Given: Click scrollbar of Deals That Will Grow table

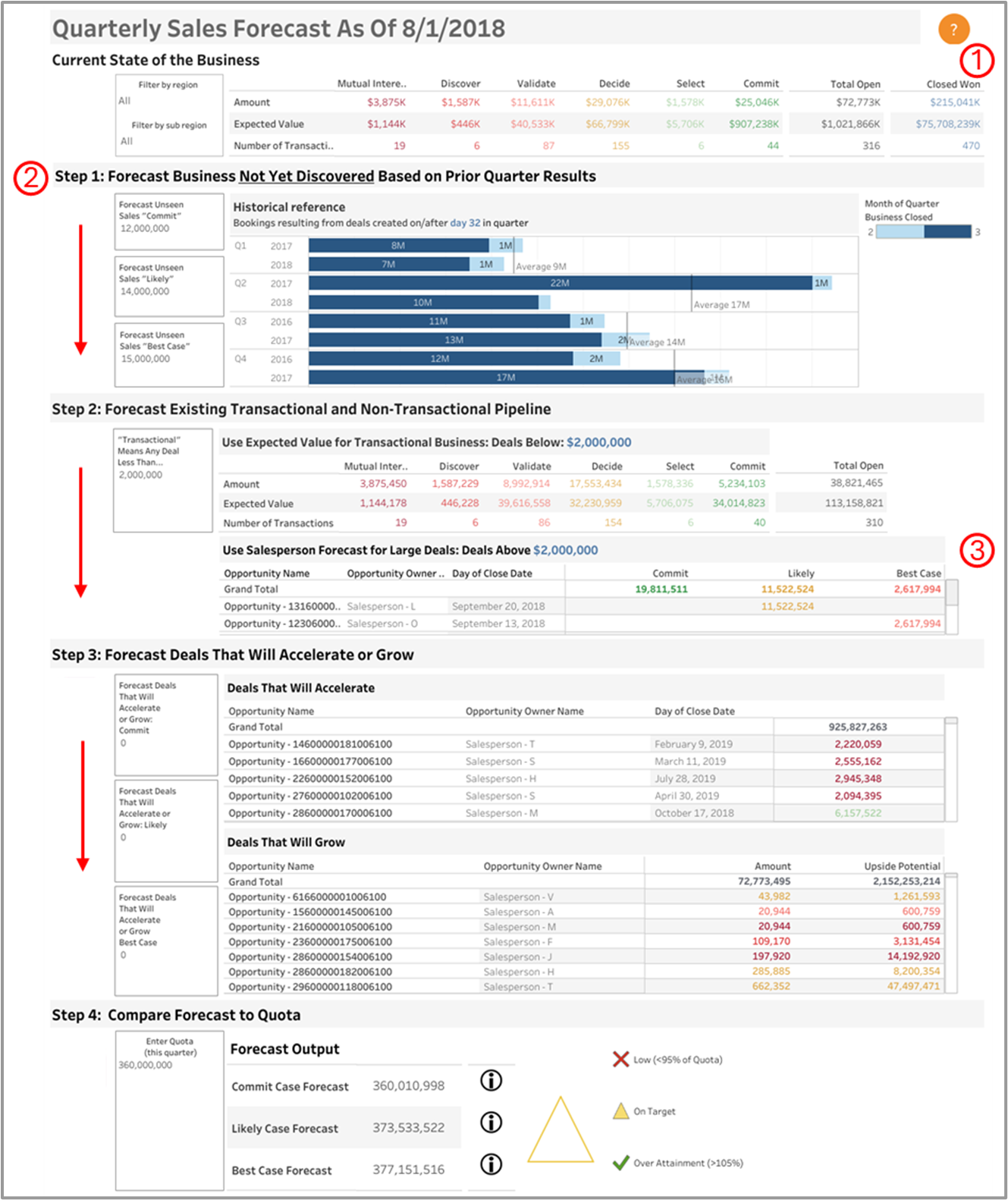Looking at the screenshot, I should point(951,933).
